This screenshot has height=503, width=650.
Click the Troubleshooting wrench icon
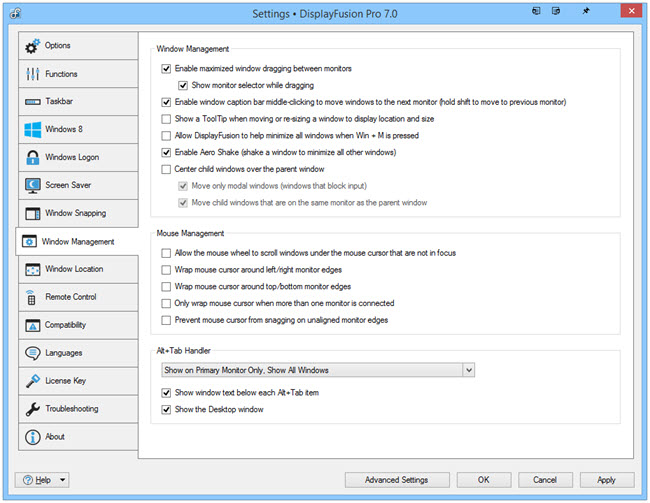(x=32, y=409)
